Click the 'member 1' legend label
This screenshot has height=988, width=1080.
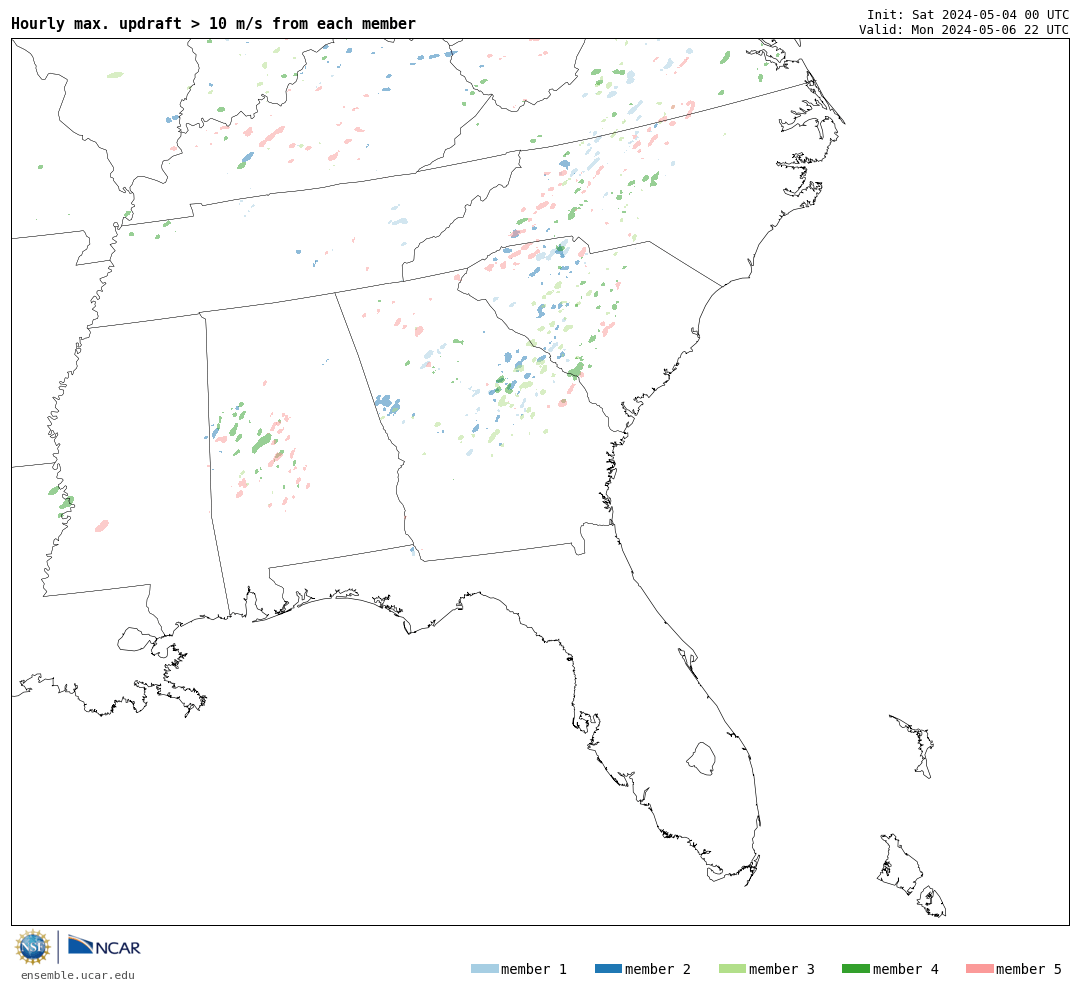(x=534, y=969)
